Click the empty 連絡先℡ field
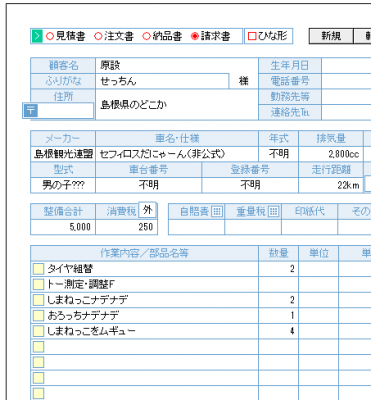This screenshot has height=400, width=371. (346, 112)
